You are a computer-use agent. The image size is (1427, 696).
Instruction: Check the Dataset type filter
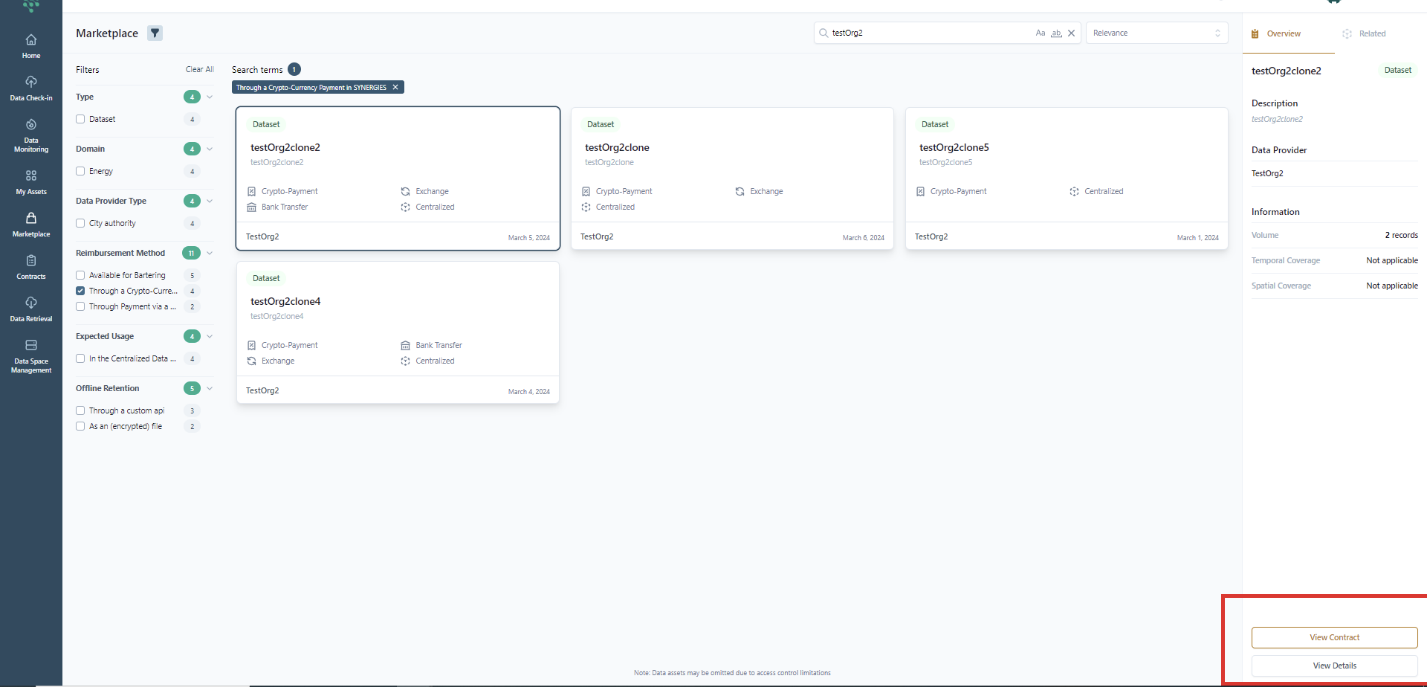click(x=81, y=119)
